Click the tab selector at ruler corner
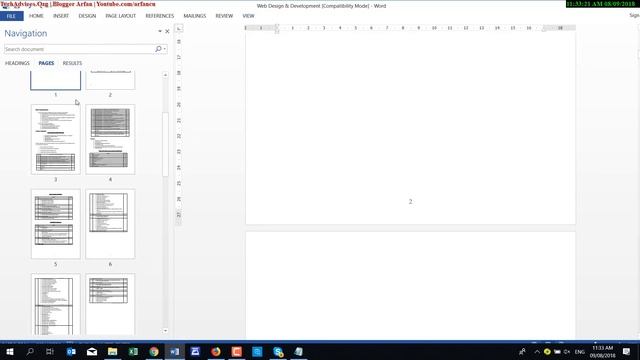 click(x=179, y=28)
